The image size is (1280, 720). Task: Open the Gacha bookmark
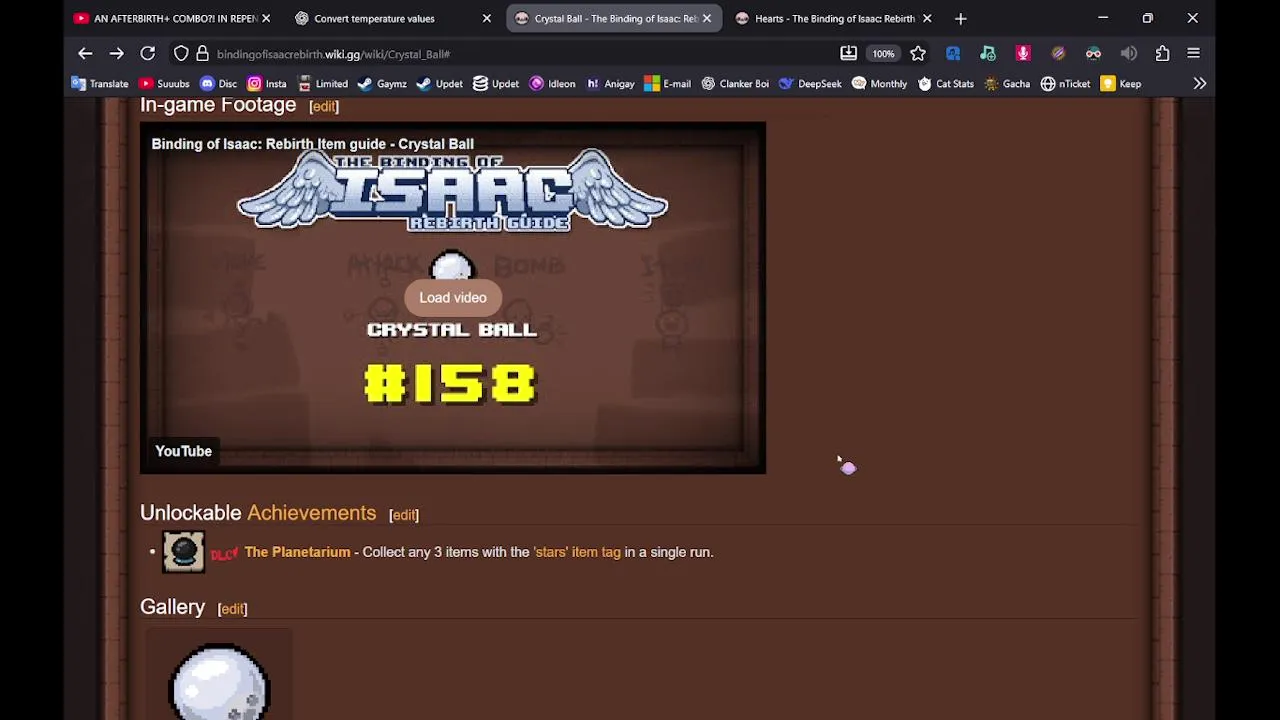[1007, 84]
